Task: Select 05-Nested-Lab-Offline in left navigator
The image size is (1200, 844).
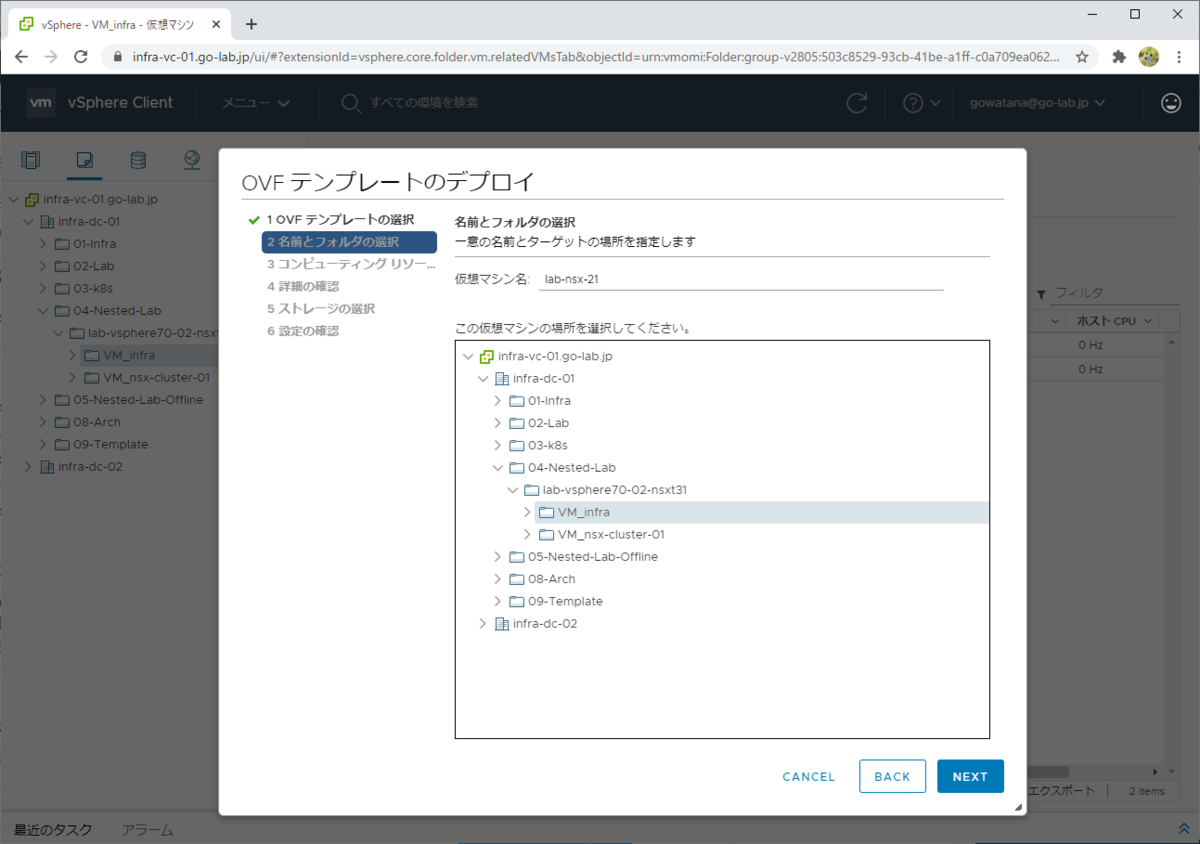Action: click(138, 400)
